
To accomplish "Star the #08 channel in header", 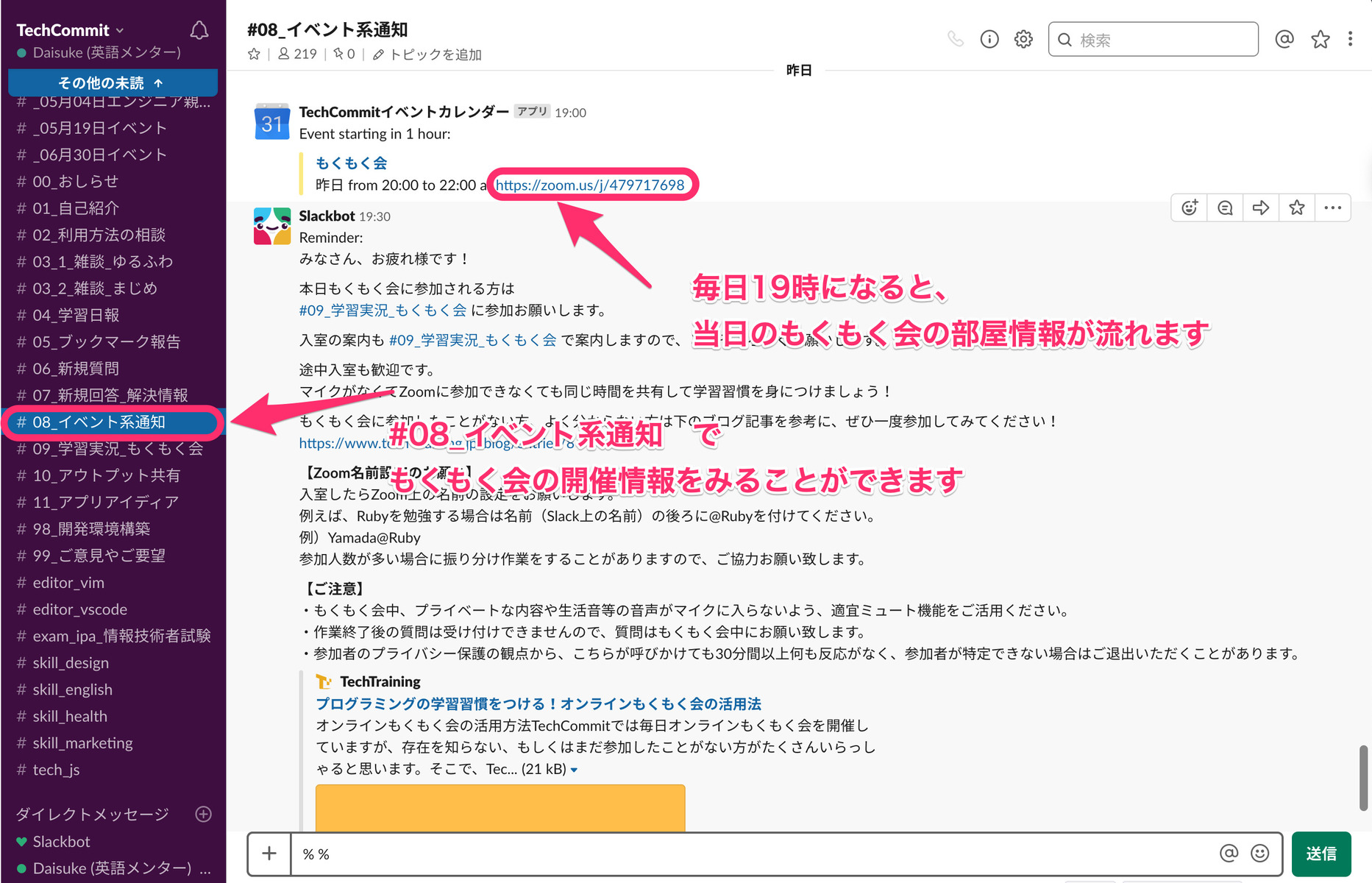I will [254, 54].
